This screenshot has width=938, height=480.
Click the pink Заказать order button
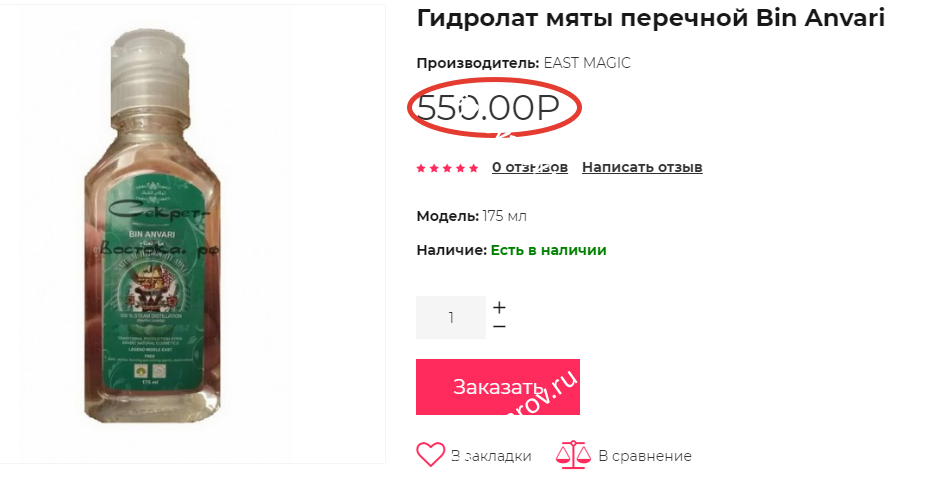tap(498, 387)
